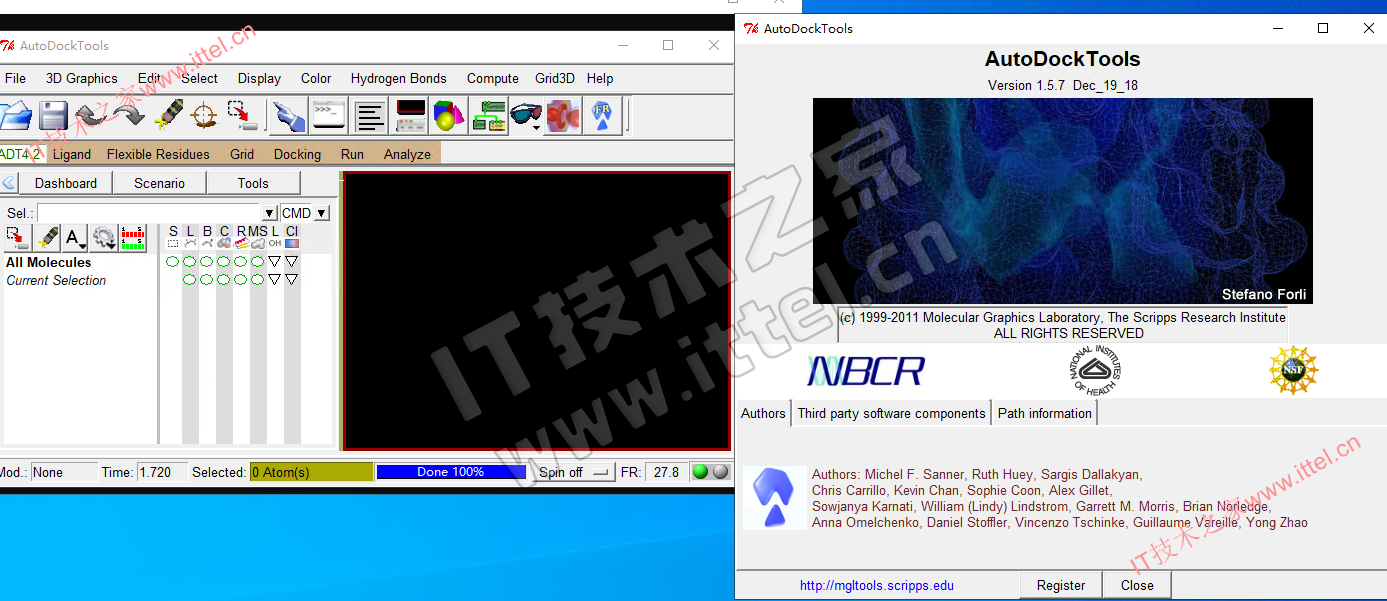Toggle the MS surface oval for All Molecules

258,262
